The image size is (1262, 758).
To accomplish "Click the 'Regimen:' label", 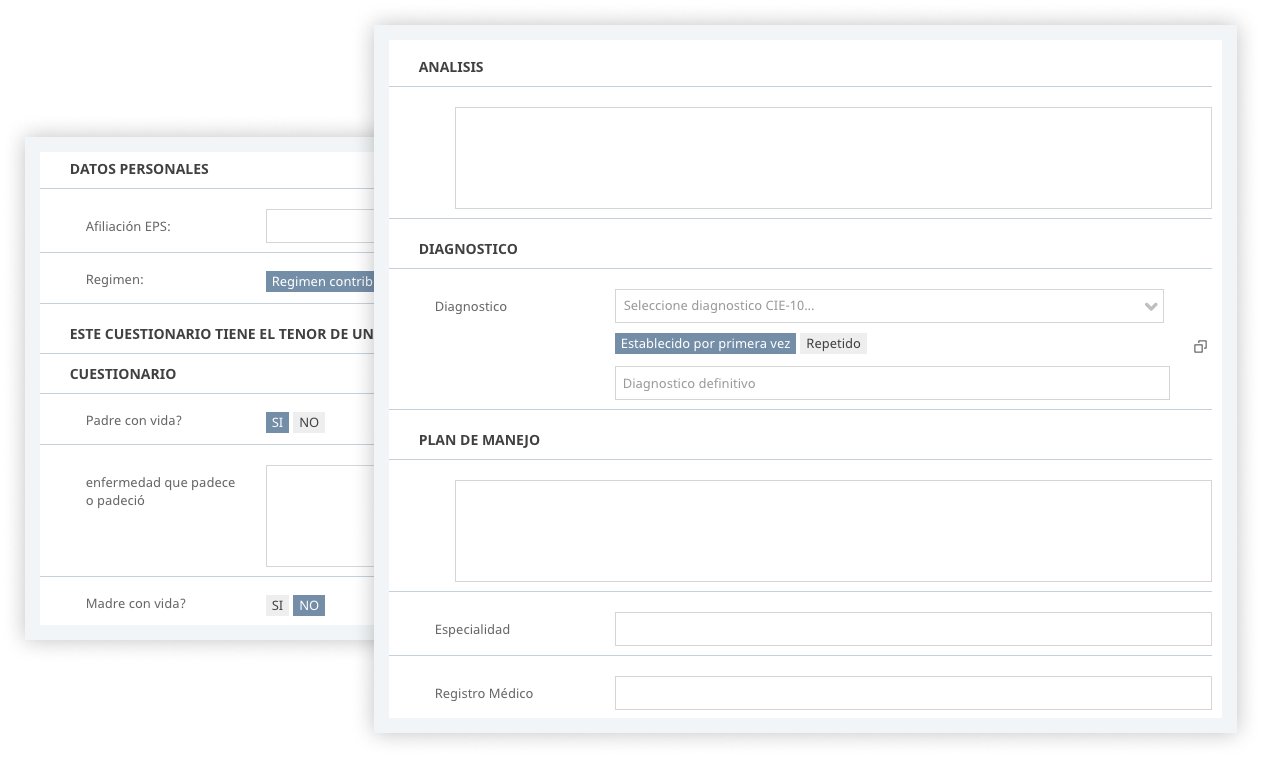I will click(x=115, y=280).
